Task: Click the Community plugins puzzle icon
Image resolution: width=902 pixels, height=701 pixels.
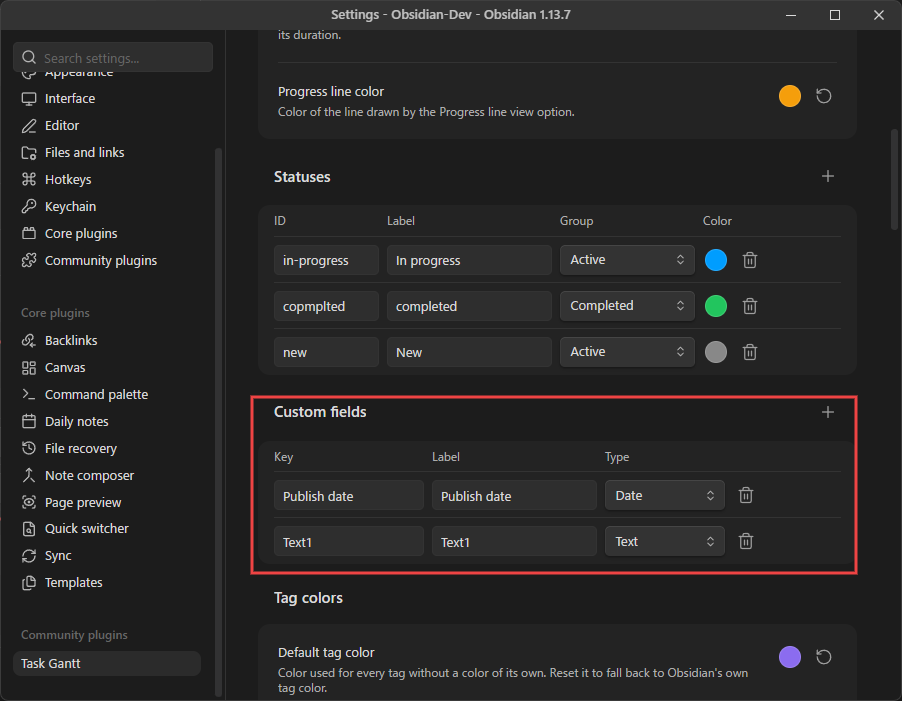Action: (29, 261)
